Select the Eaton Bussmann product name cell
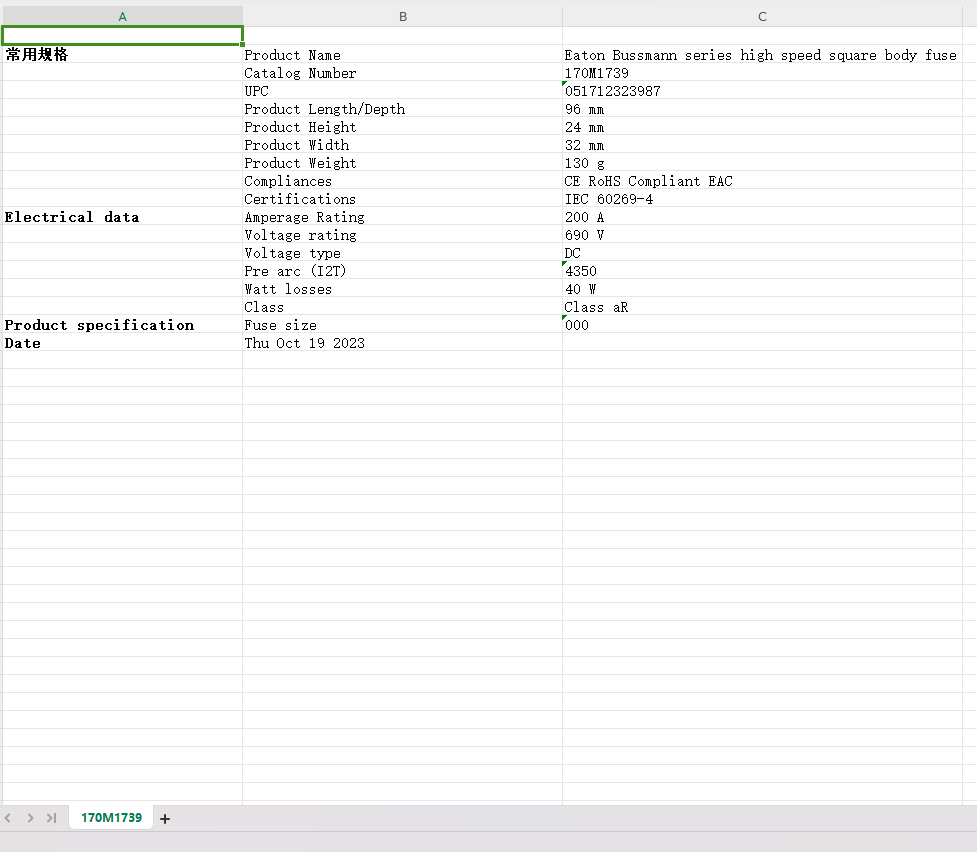 [x=762, y=54]
